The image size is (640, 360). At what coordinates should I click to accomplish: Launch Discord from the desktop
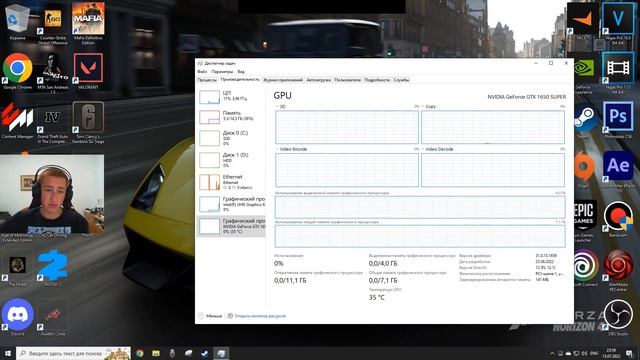click(x=17, y=317)
